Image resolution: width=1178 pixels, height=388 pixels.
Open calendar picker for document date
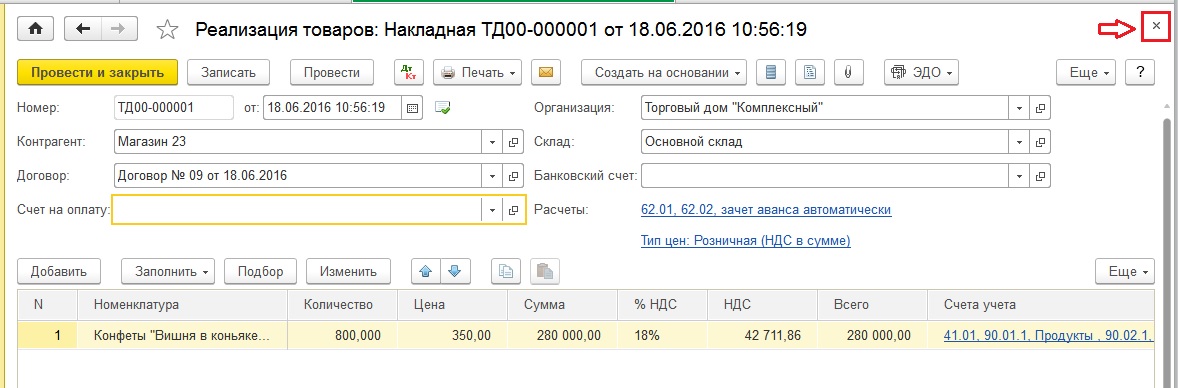pos(412,108)
